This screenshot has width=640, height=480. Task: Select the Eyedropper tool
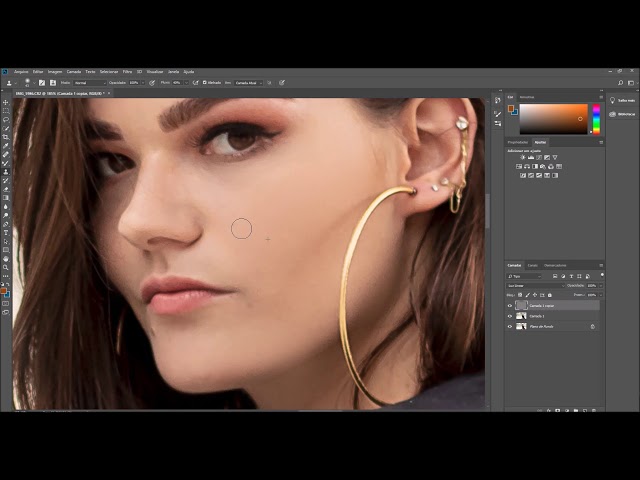coord(6,146)
